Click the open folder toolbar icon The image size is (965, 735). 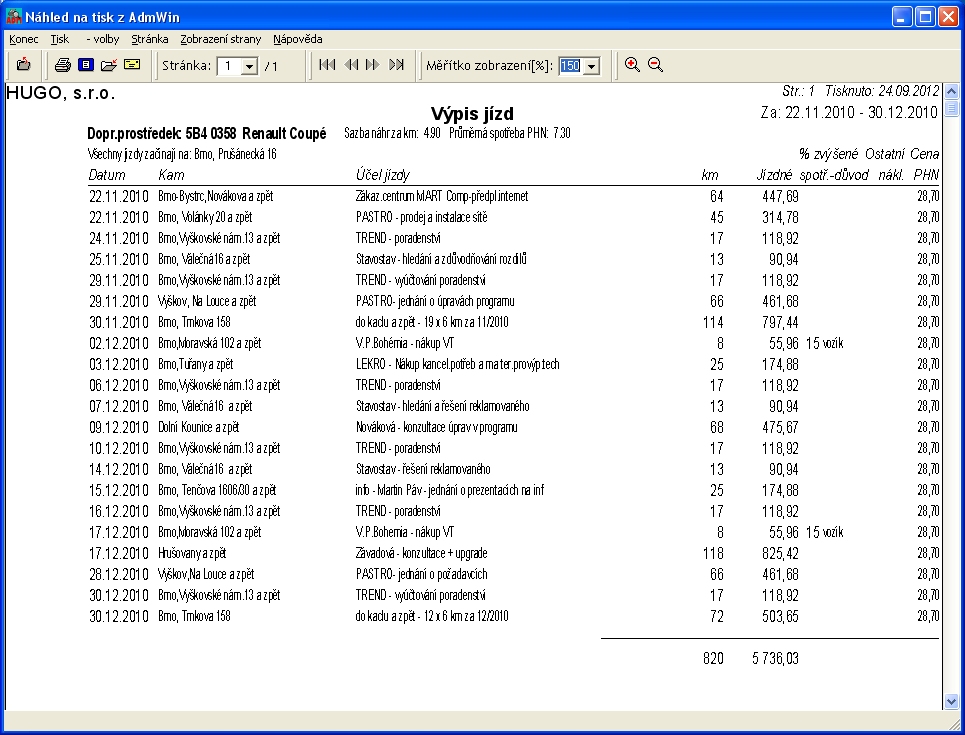tap(109, 65)
